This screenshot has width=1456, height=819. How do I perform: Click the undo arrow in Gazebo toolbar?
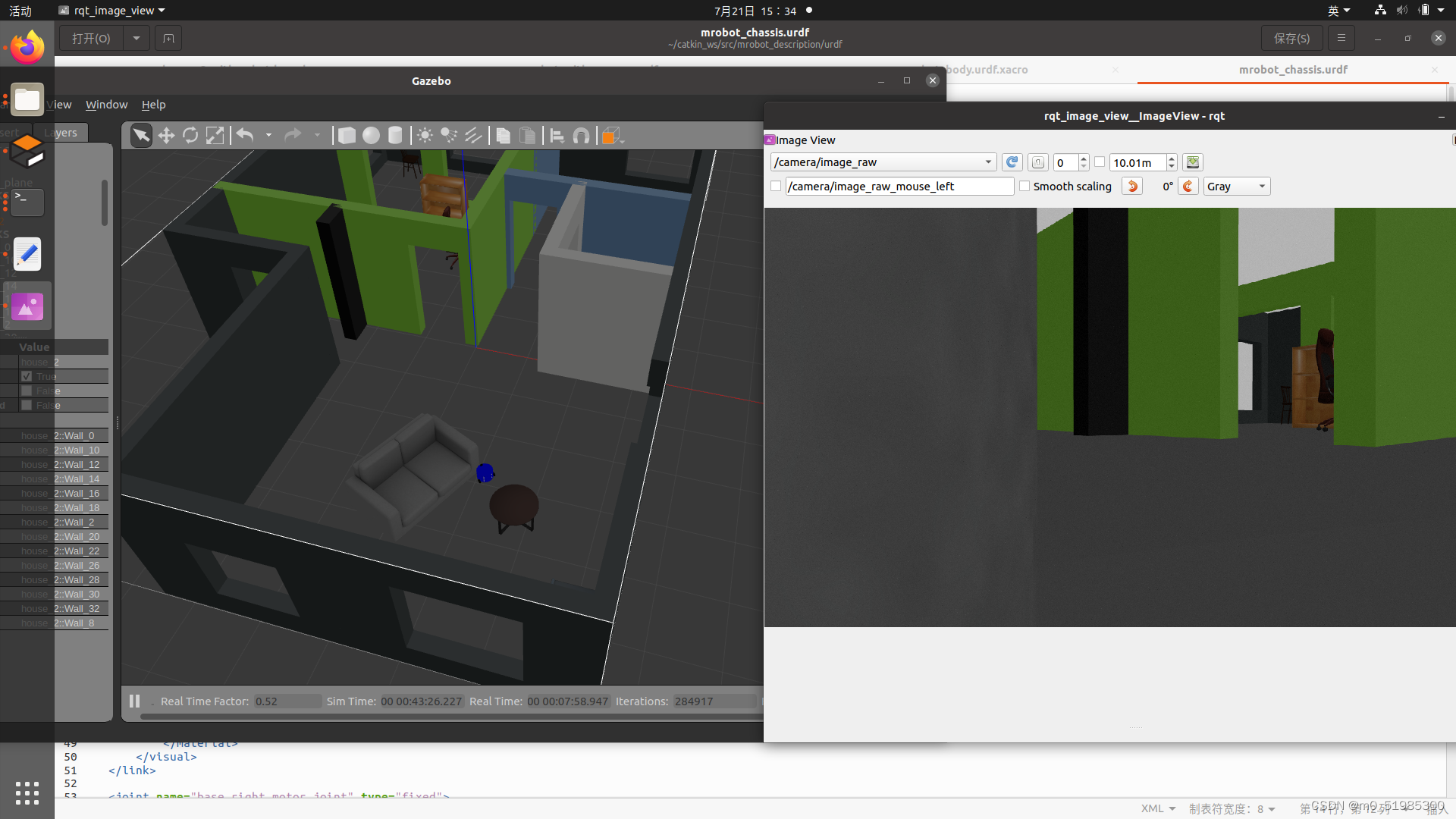[245, 136]
